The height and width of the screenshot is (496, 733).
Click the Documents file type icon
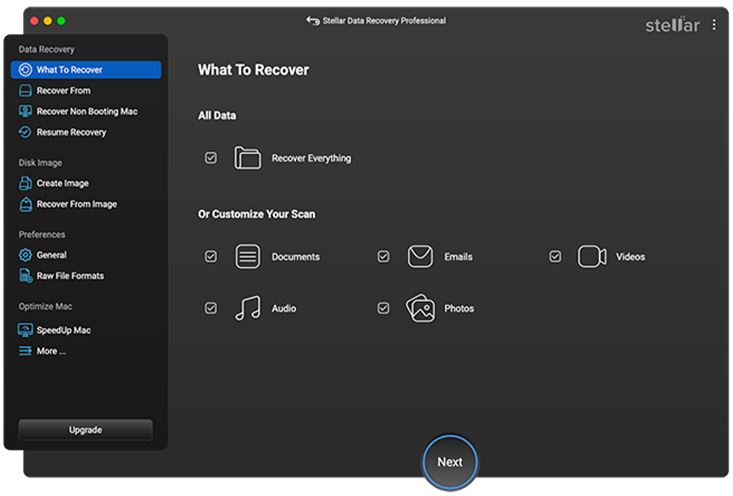click(x=247, y=257)
